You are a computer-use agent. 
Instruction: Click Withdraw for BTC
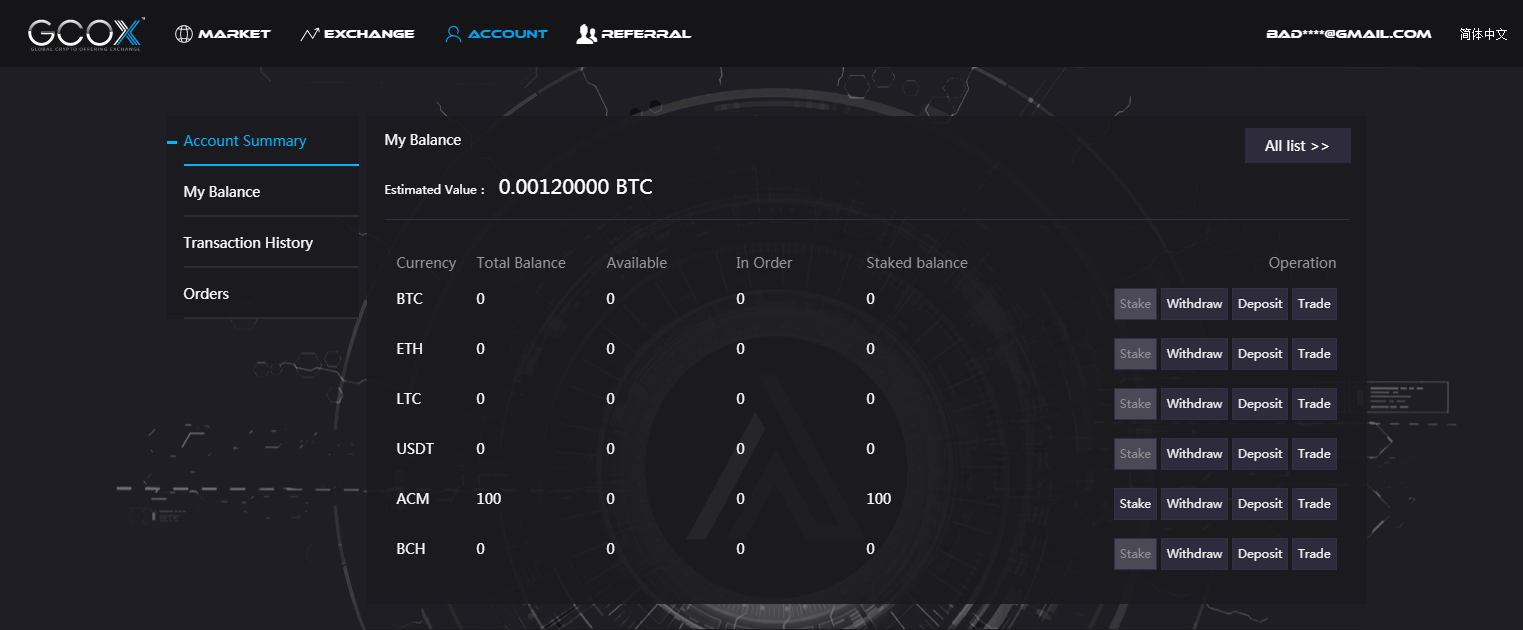pos(1194,304)
